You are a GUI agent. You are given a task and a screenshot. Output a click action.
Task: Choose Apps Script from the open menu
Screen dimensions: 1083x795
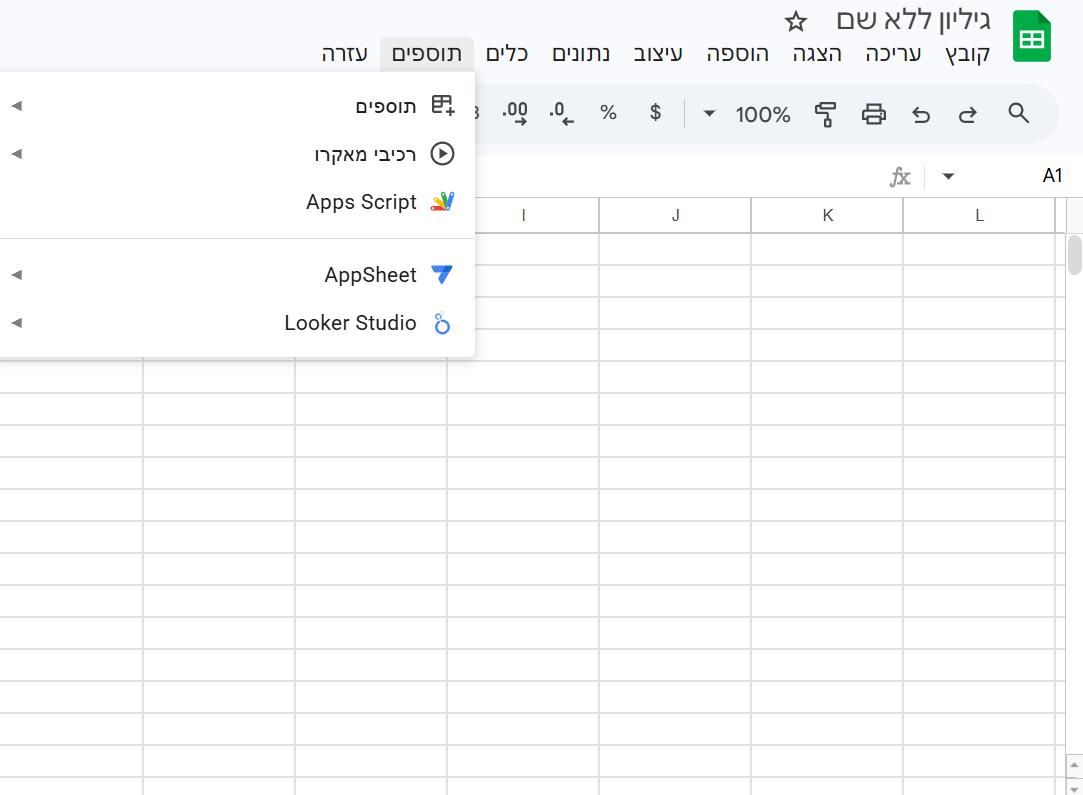tap(361, 202)
